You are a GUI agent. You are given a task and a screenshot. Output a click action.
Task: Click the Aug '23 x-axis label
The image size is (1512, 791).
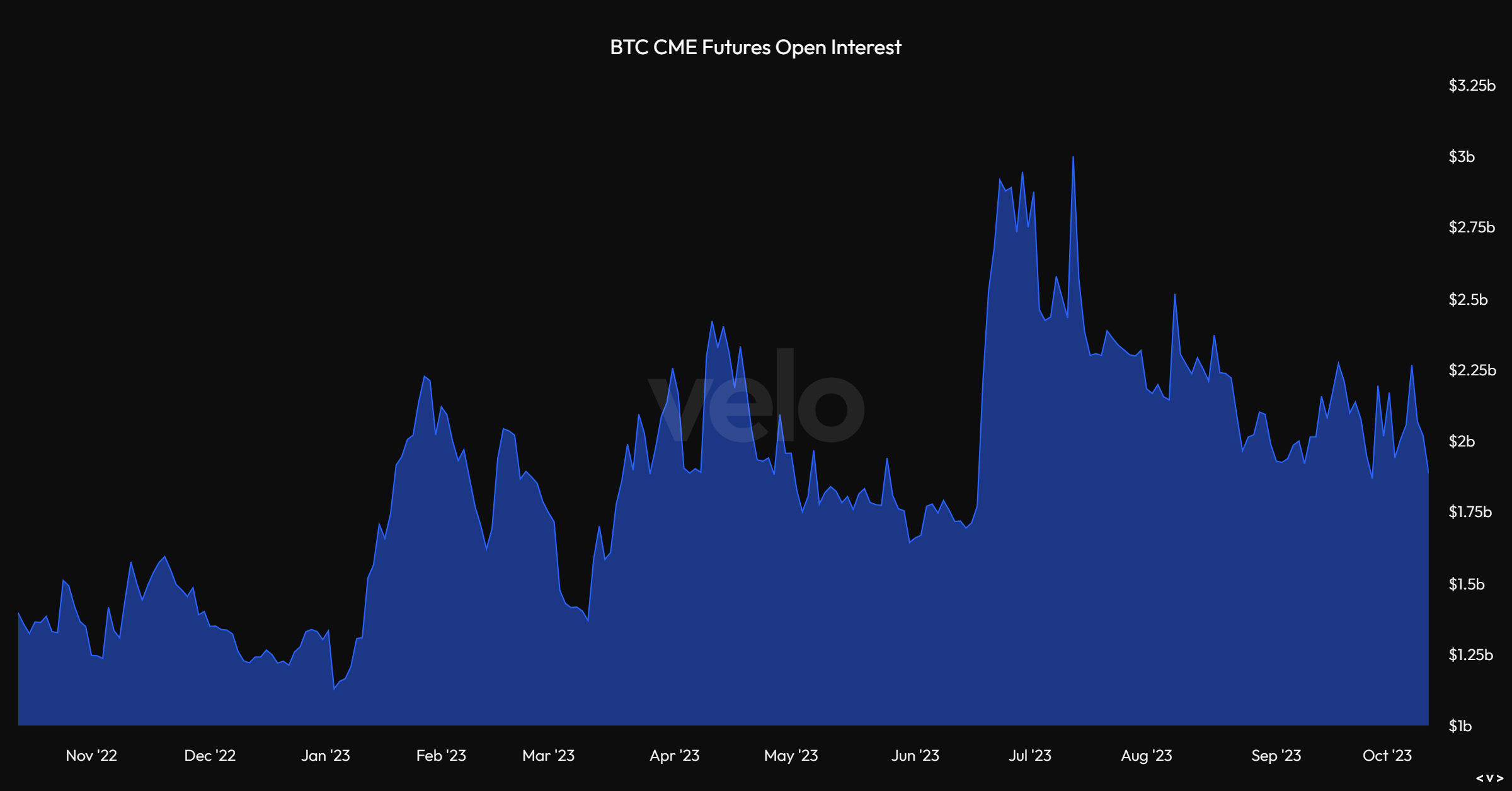[x=1146, y=756]
